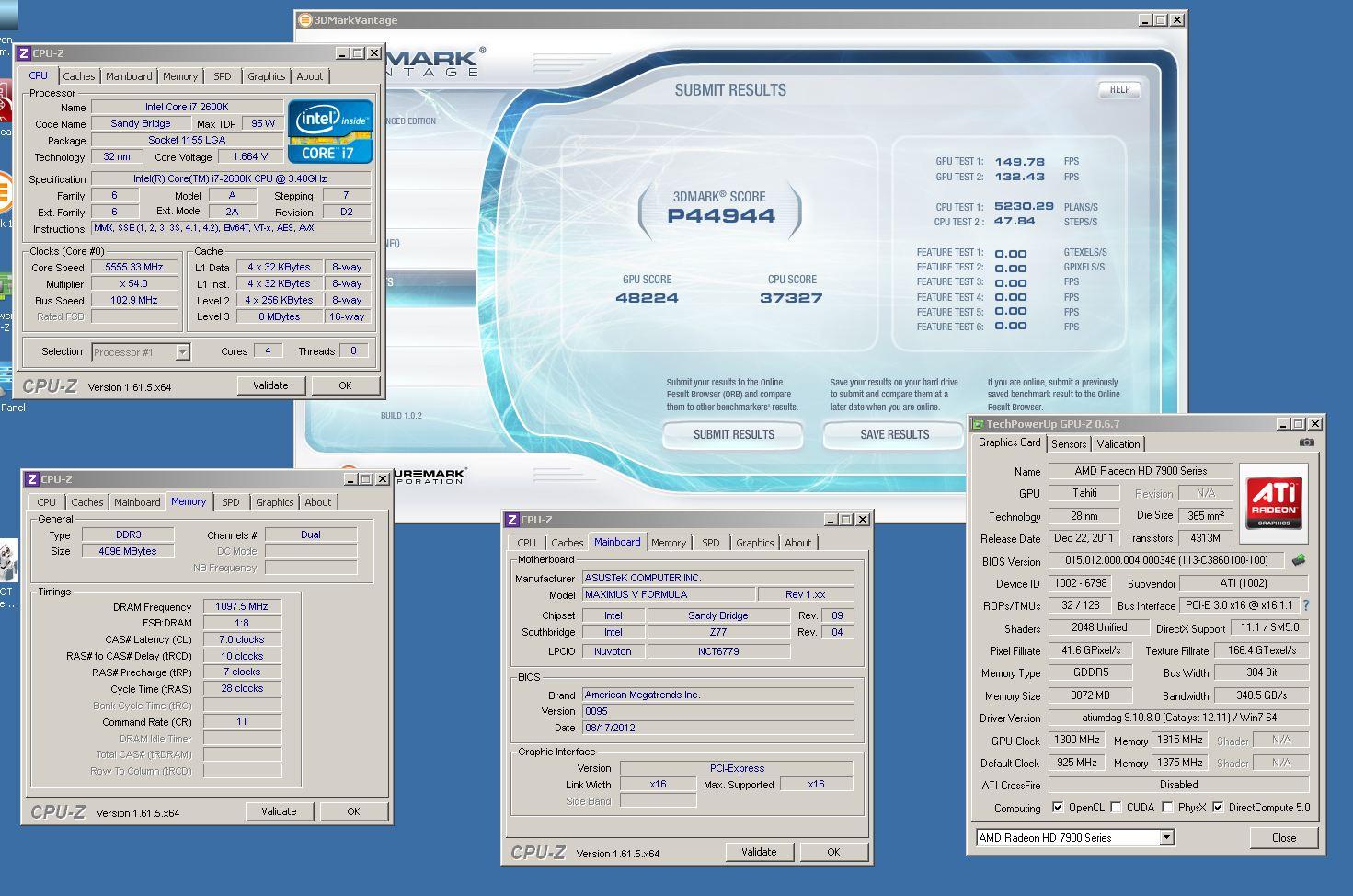Click OK in CPU-Z Memory window
The image size is (1353, 896).
[353, 811]
